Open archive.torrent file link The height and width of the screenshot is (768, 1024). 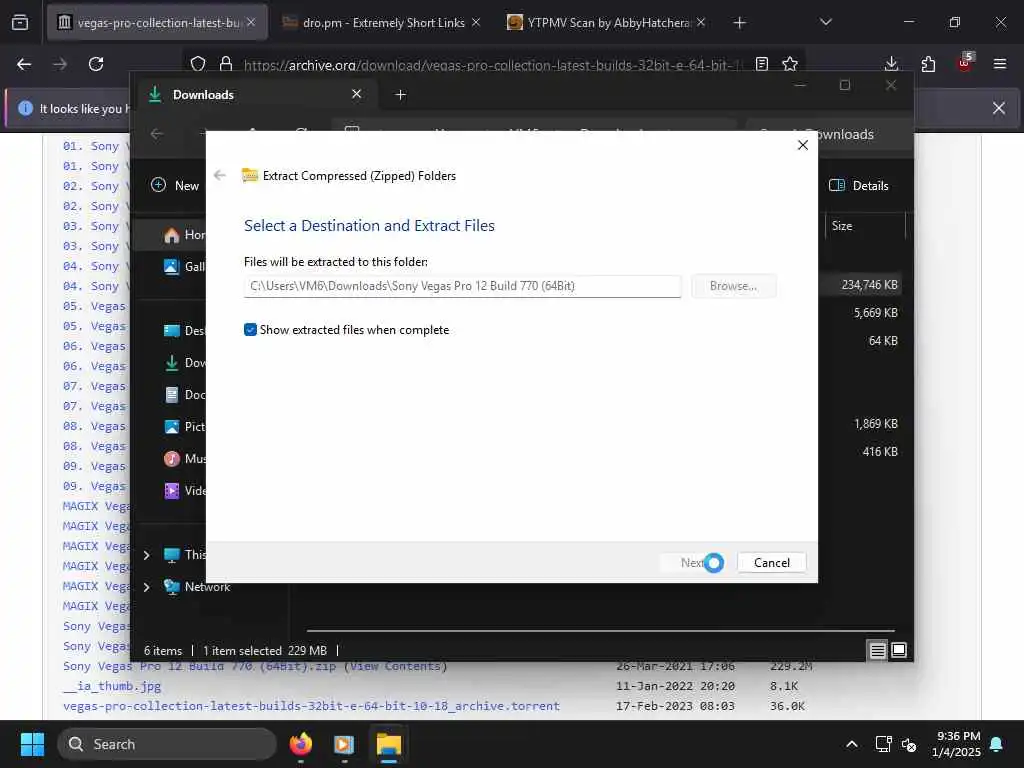312,706
